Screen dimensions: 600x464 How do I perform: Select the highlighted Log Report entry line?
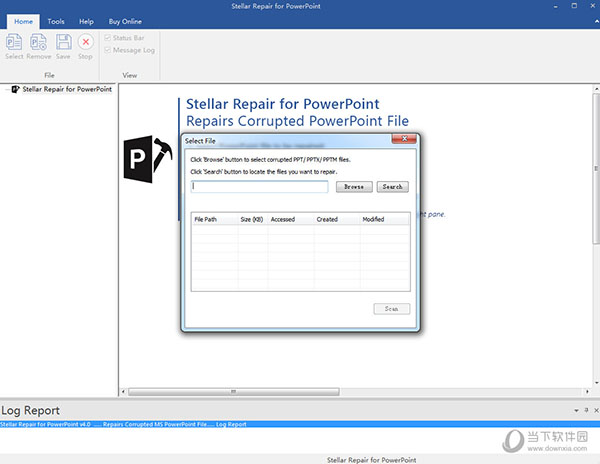click(300, 424)
